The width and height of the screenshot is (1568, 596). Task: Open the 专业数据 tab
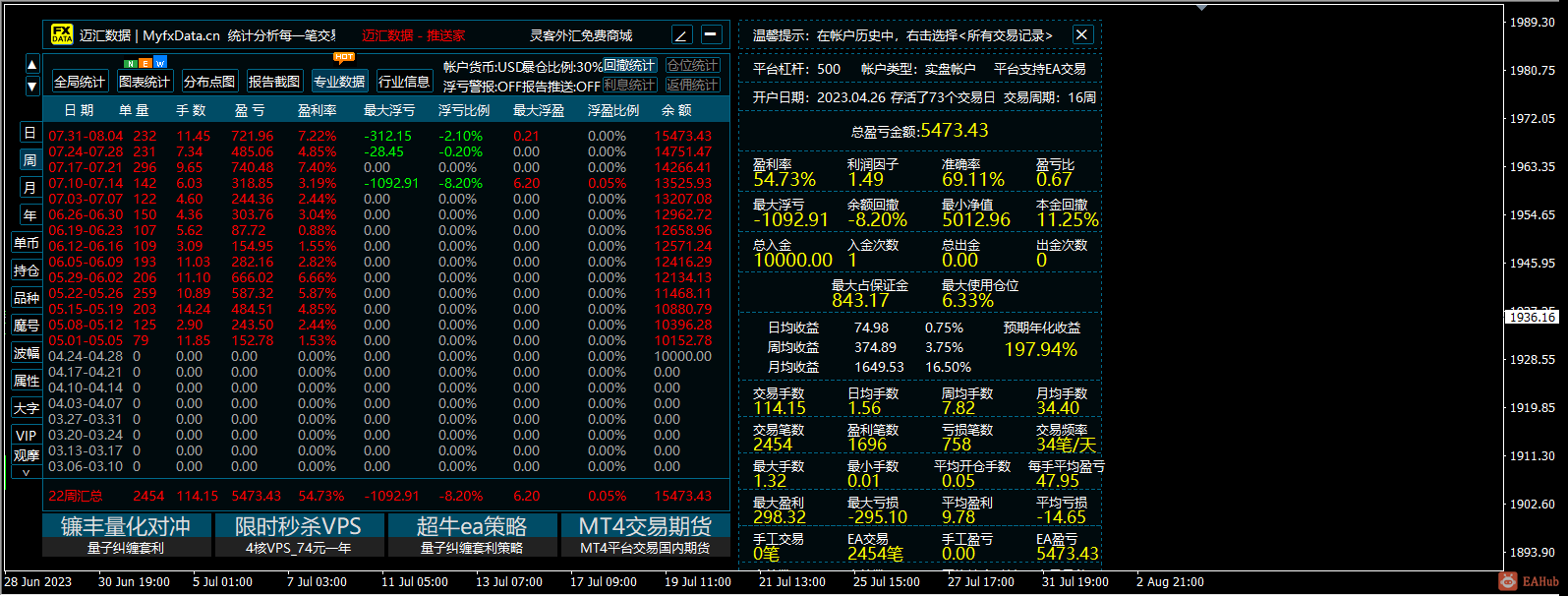tap(339, 82)
